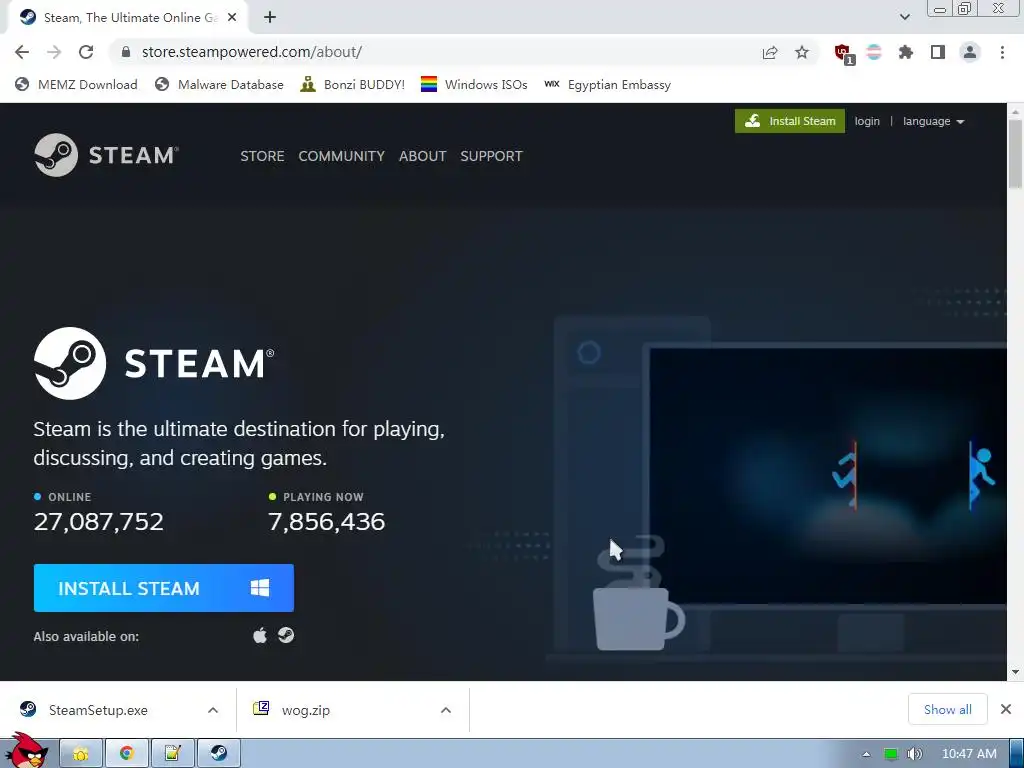Click the login link
This screenshot has height=768, width=1024.
tap(867, 121)
